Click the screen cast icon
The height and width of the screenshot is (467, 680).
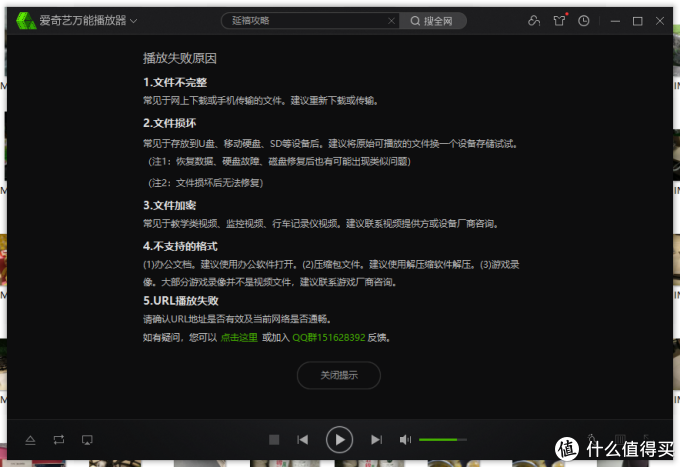click(87, 440)
